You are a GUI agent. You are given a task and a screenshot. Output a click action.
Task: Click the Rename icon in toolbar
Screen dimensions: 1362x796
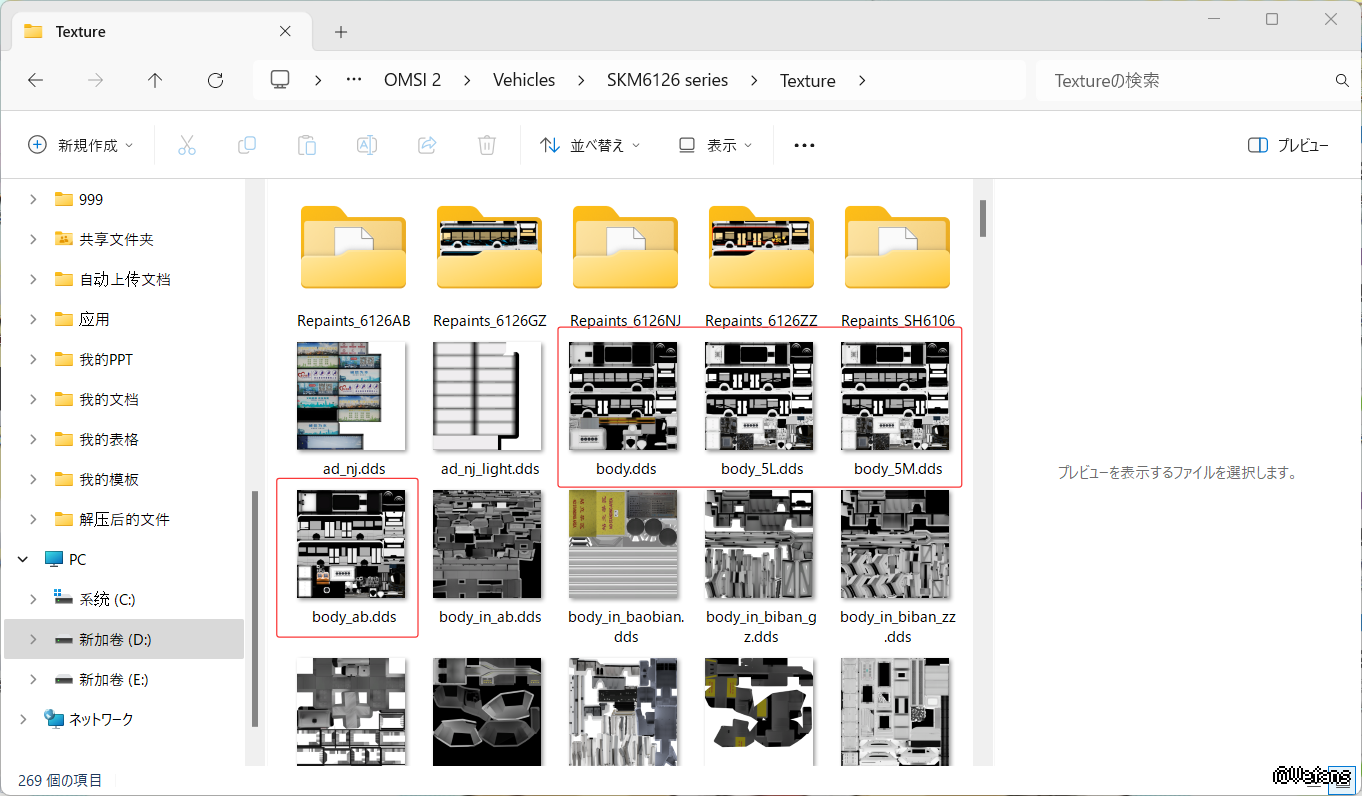pyautogui.click(x=367, y=145)
